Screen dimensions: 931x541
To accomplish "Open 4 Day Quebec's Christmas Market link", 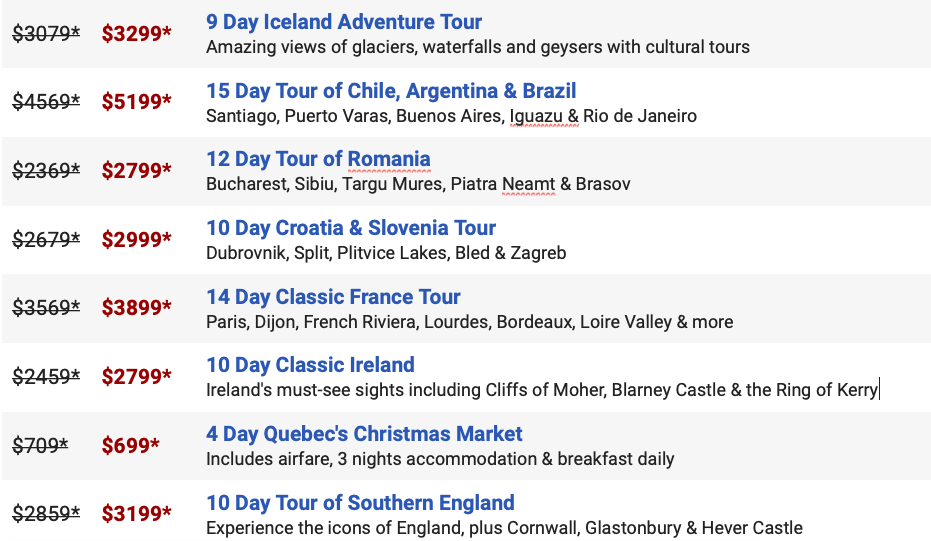I will point(364,434).
